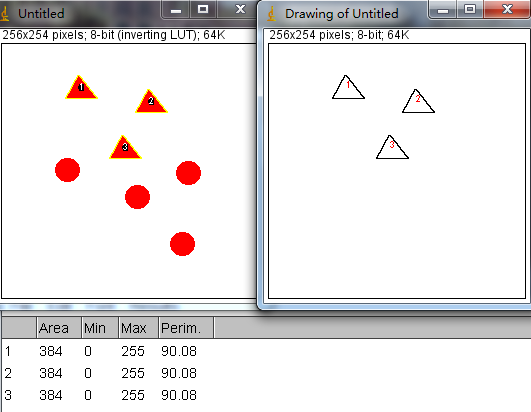
Task: Click Perim. value 90.08 in row 2
Action: 179,373
